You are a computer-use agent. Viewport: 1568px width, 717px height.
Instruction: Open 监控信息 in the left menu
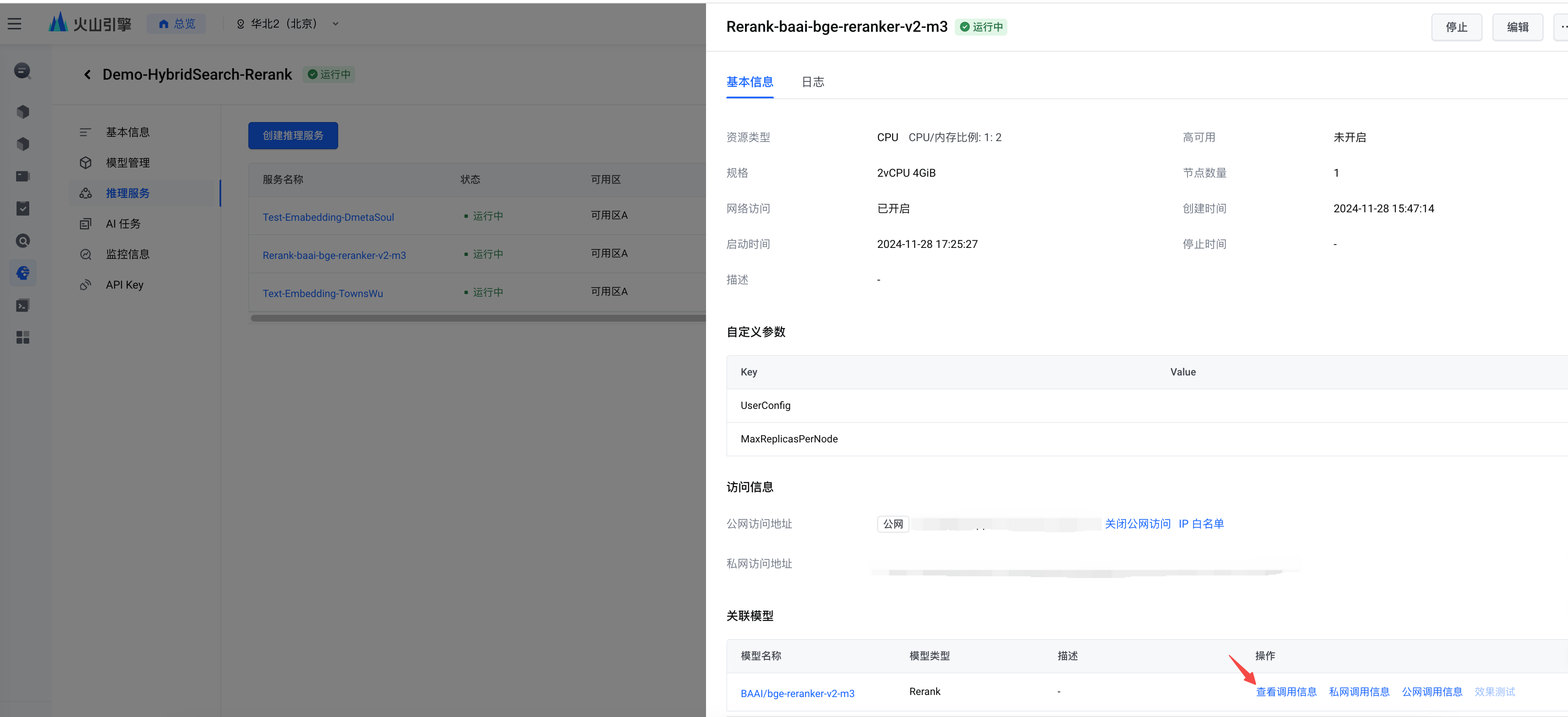pos(127,254)
